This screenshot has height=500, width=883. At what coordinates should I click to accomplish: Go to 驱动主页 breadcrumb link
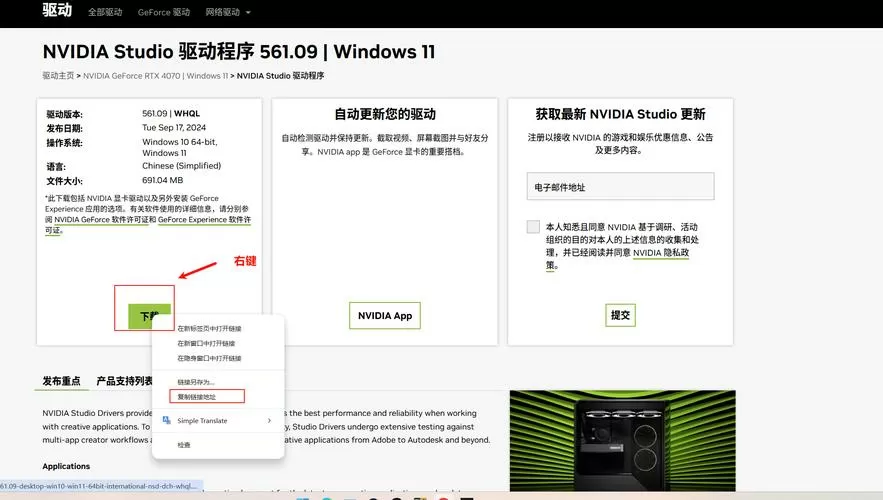click(58, 75)
